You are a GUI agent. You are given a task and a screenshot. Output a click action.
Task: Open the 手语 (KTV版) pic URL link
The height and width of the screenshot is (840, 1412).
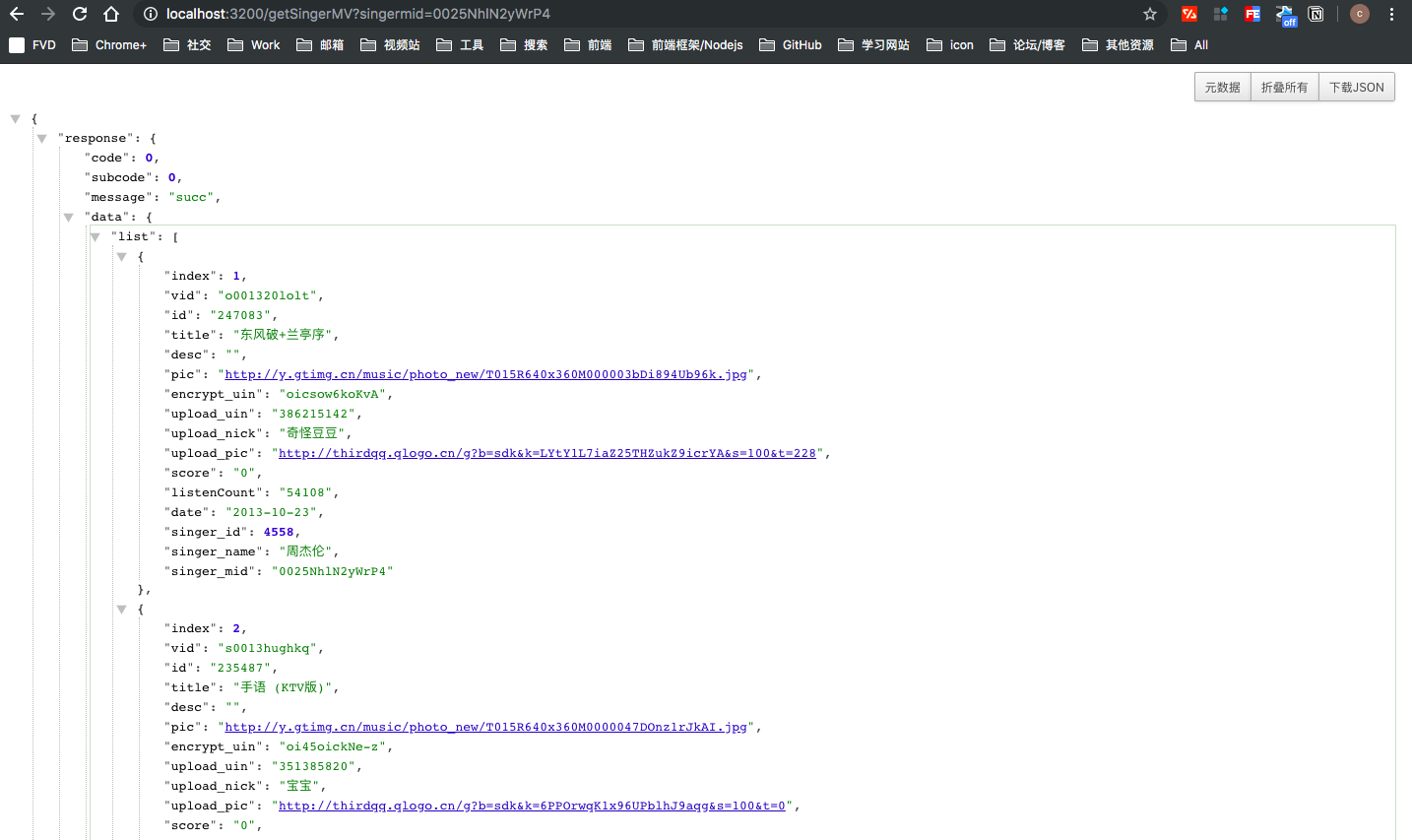485,727
